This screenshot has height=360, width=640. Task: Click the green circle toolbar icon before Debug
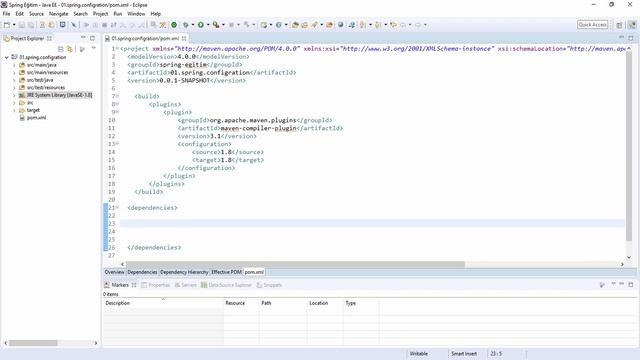174,25
